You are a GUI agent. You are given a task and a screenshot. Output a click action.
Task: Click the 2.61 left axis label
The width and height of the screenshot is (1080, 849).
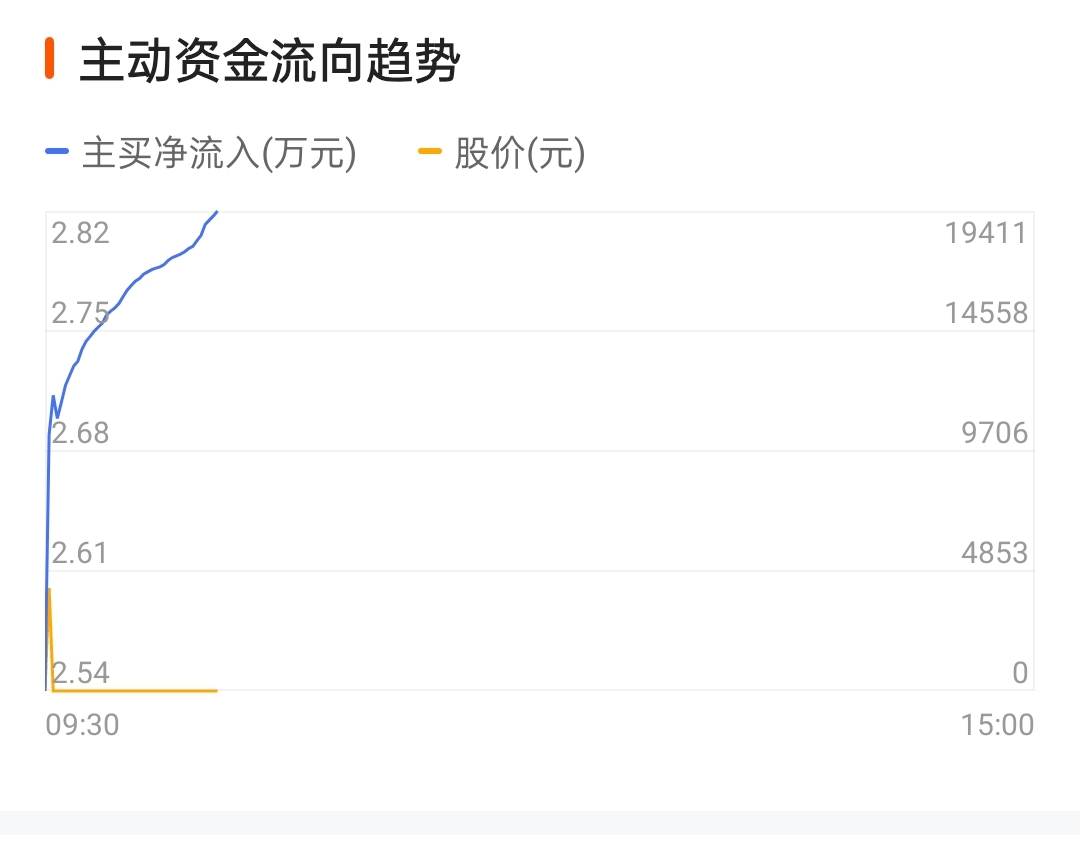(80, 553)
